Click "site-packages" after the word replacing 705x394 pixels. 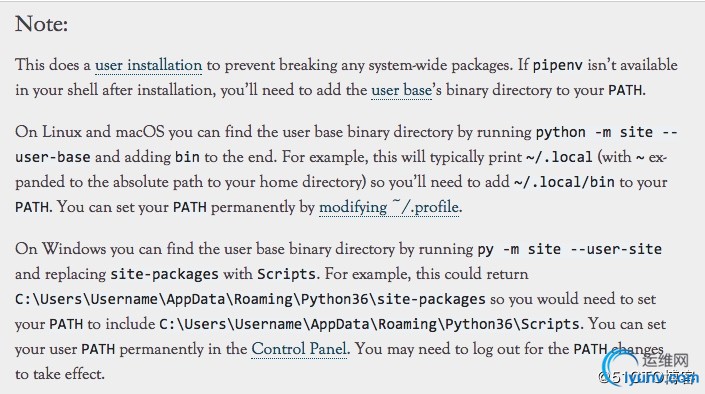pos(164,274)
